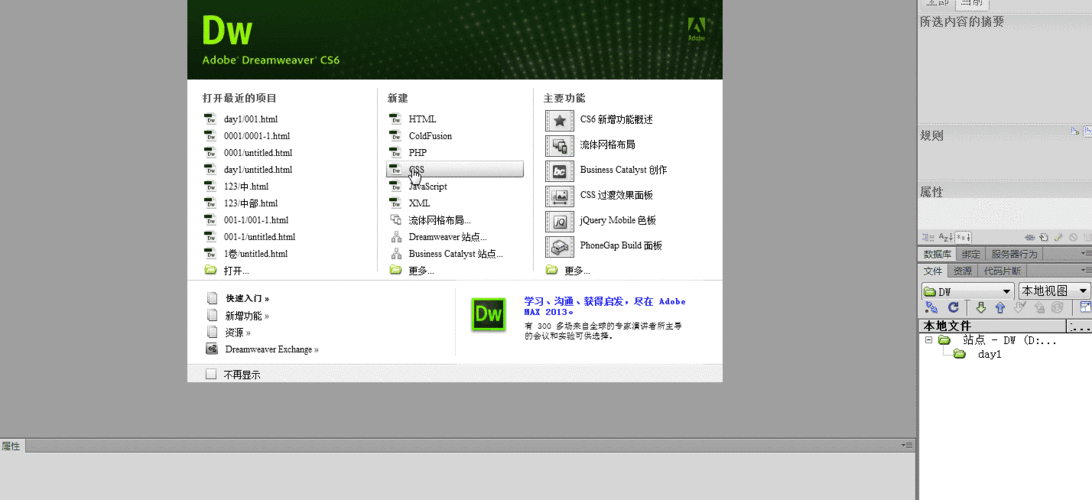Click the attach style sheet chain icon
The width and height of the screenshot is (1092, 500).
[x=1029, y=237]
